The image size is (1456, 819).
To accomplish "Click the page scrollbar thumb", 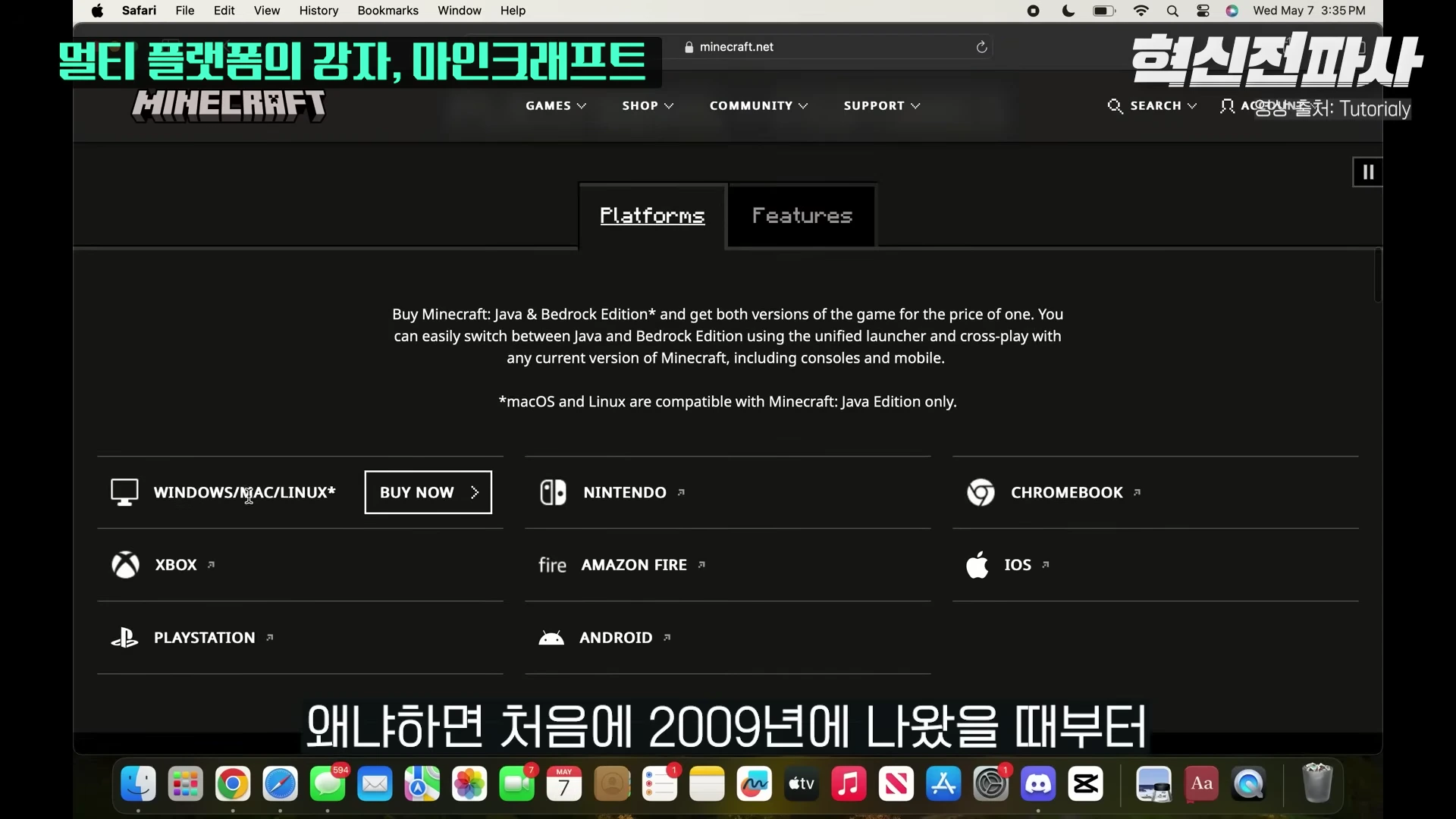I will (x=1378, y=275).
